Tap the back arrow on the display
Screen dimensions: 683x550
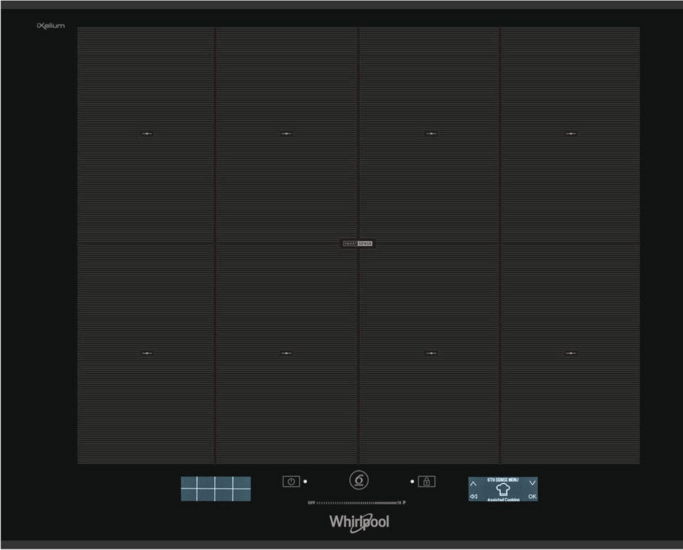[x=474, y=496]
